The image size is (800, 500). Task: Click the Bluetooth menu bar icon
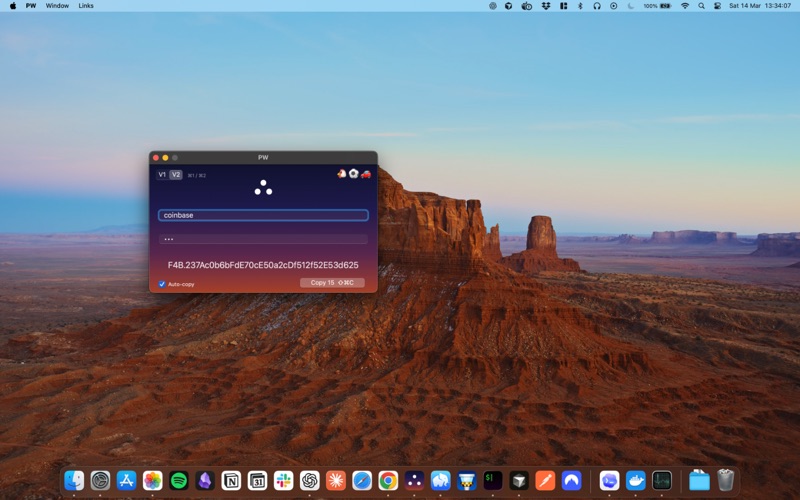pos(580,6)
